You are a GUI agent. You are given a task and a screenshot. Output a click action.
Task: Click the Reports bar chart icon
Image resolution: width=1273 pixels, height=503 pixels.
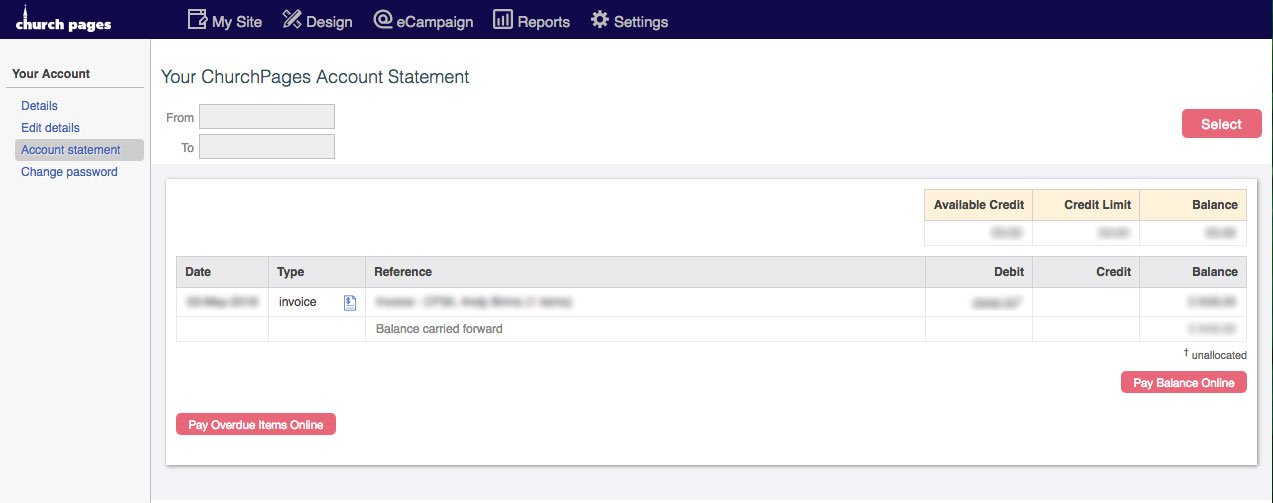(503, 19)
